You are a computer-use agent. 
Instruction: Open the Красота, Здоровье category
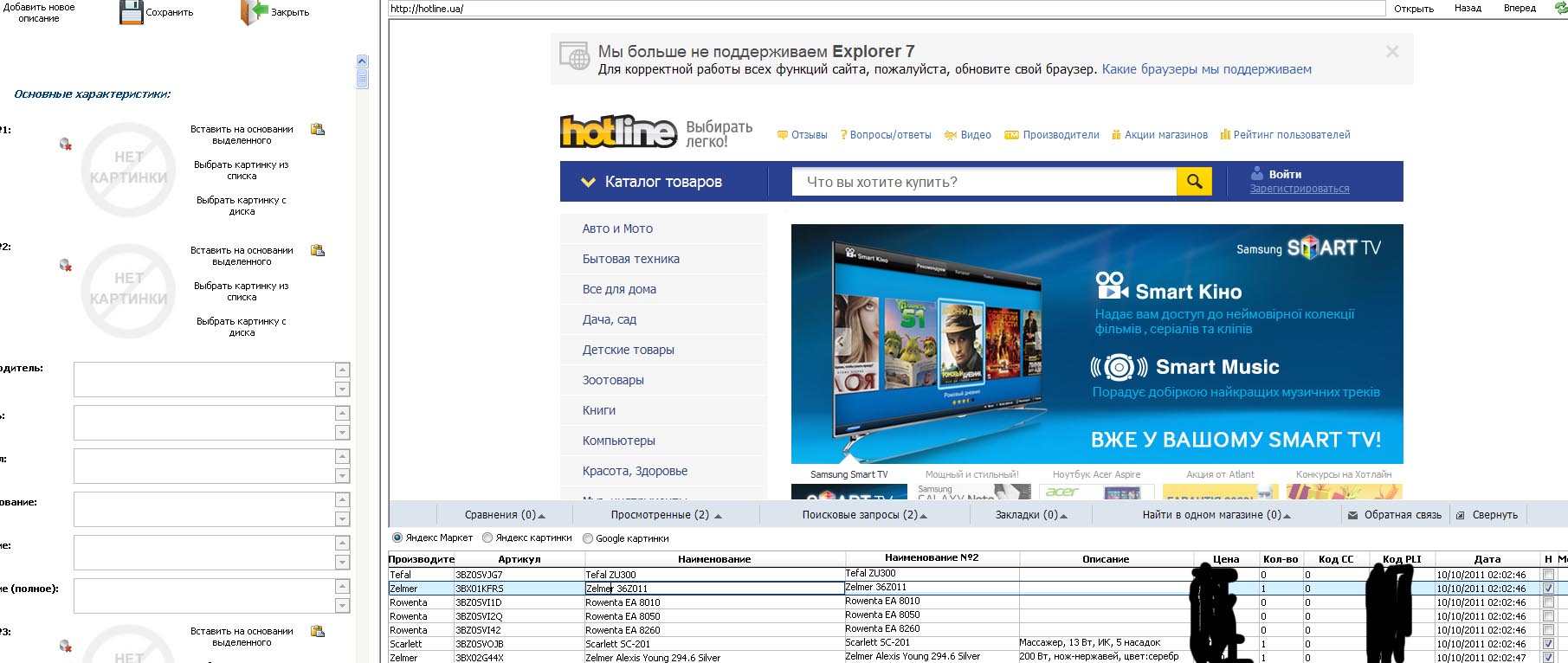click(635, 471)
